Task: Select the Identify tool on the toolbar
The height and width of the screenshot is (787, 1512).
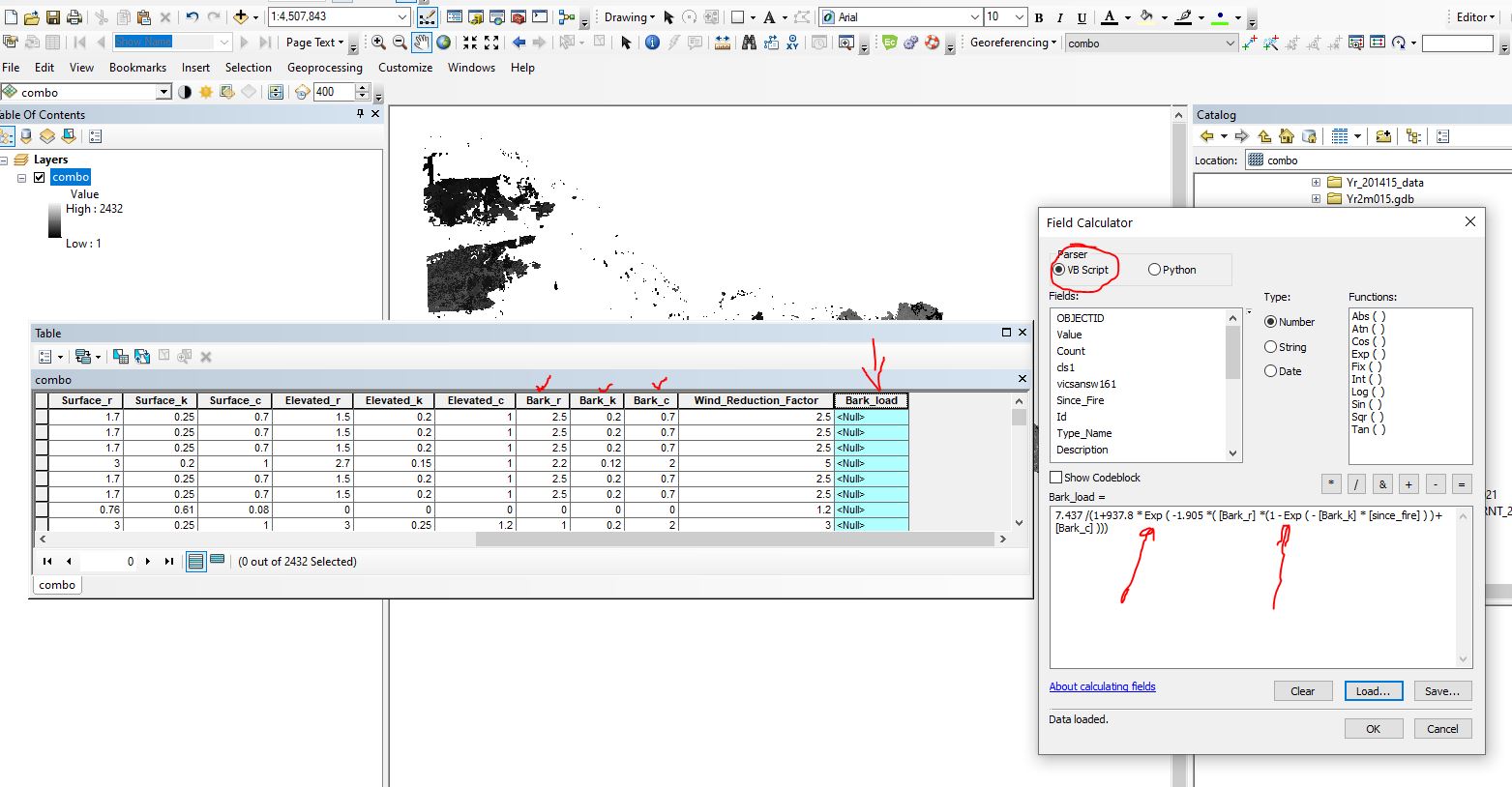Action: point(654,43)
